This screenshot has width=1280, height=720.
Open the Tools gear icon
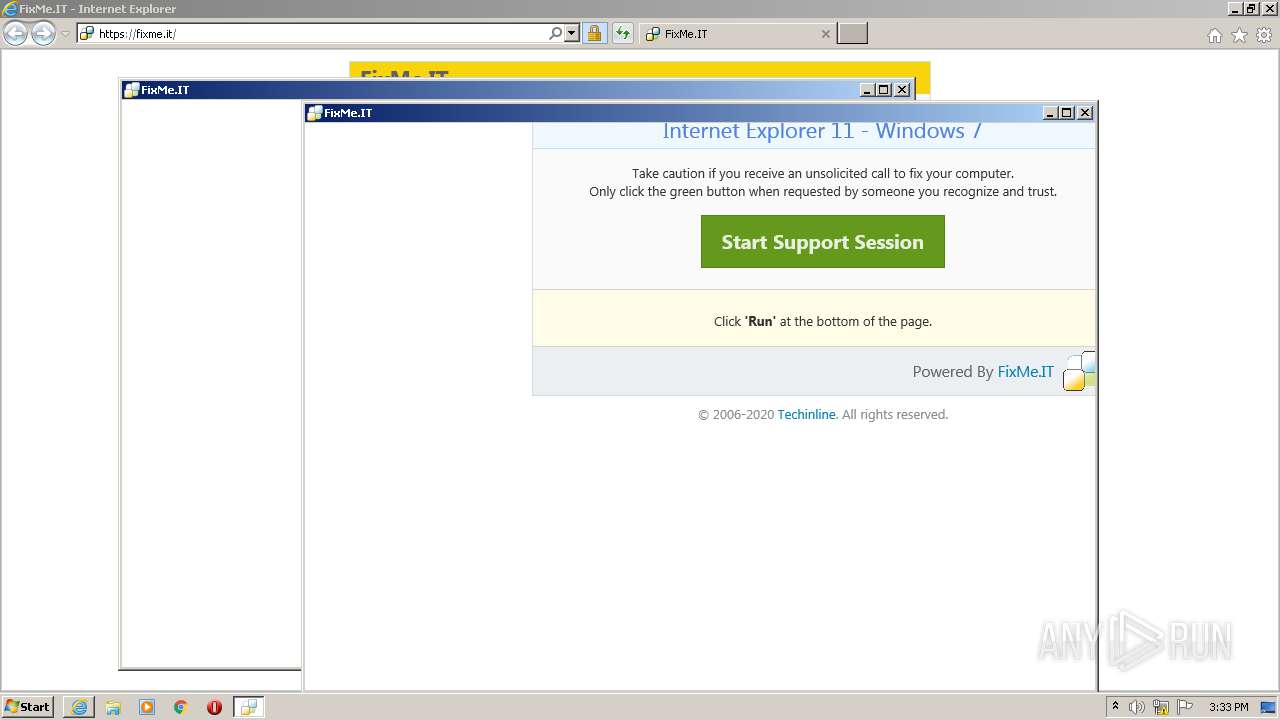(x=1264, y=35)
